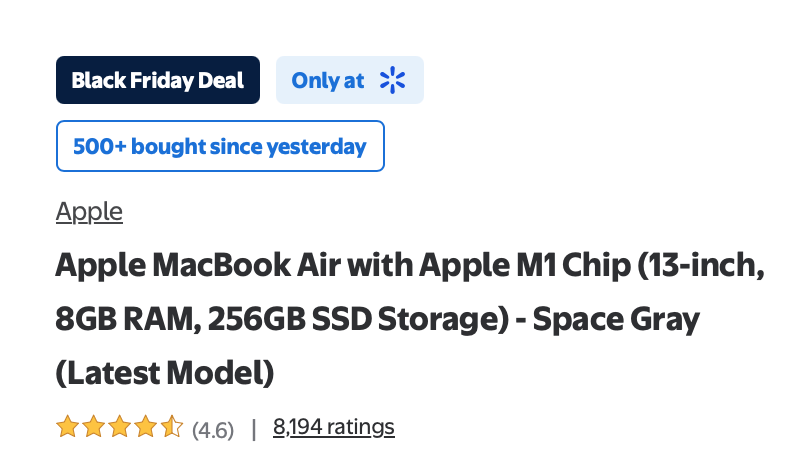This screenshot has width=790, height=456.
Task: Select the 'Only at' Walmart badge
Action: pyautogui.click(x=350, y=81)
